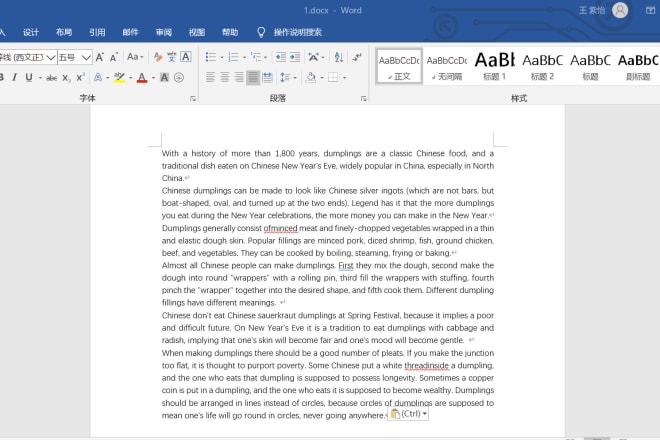Open paragraph dialog launcher
Screen dimensions: 660x440
[x=363, y=99]
